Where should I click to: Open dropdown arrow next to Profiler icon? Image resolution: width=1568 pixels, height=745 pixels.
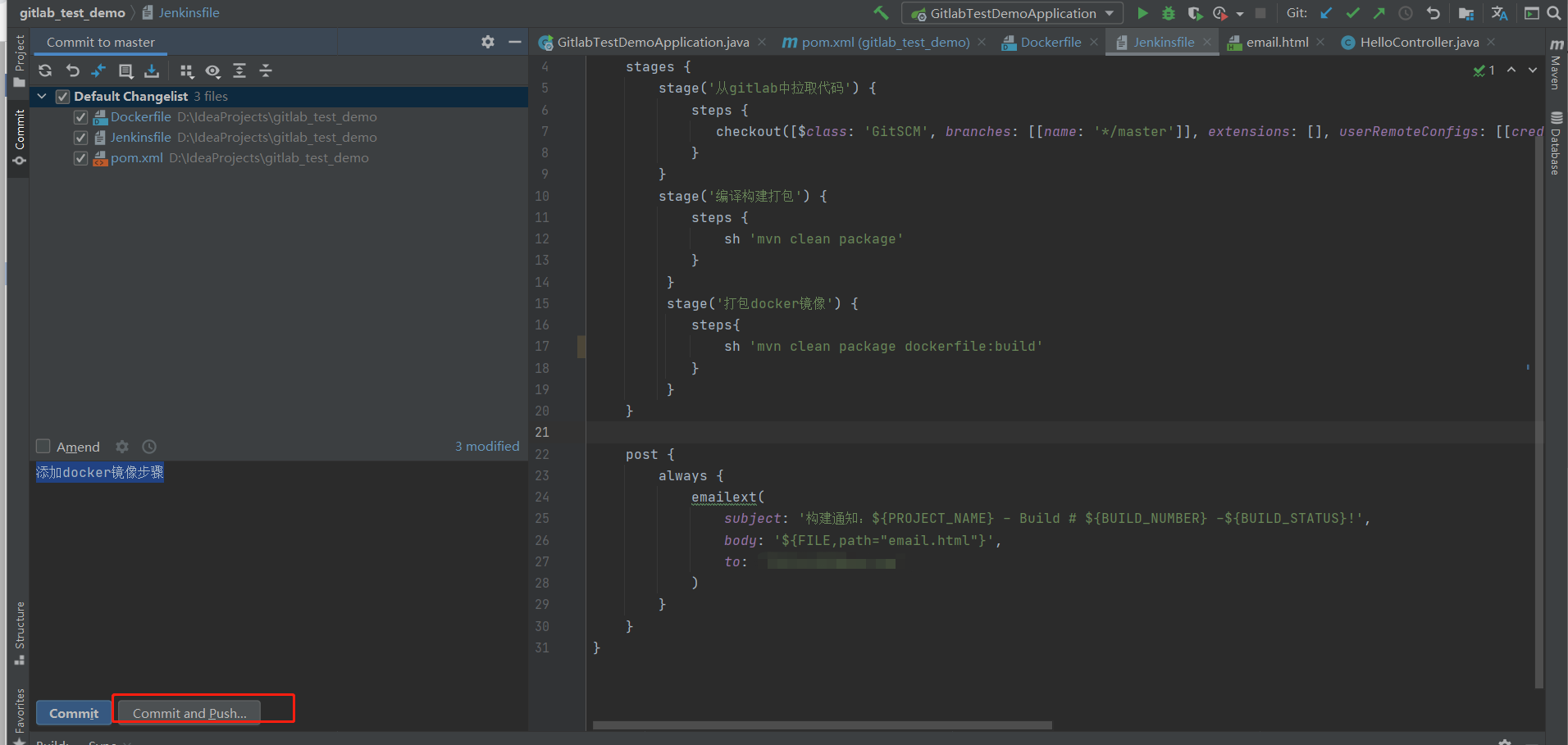[1240, 14]
